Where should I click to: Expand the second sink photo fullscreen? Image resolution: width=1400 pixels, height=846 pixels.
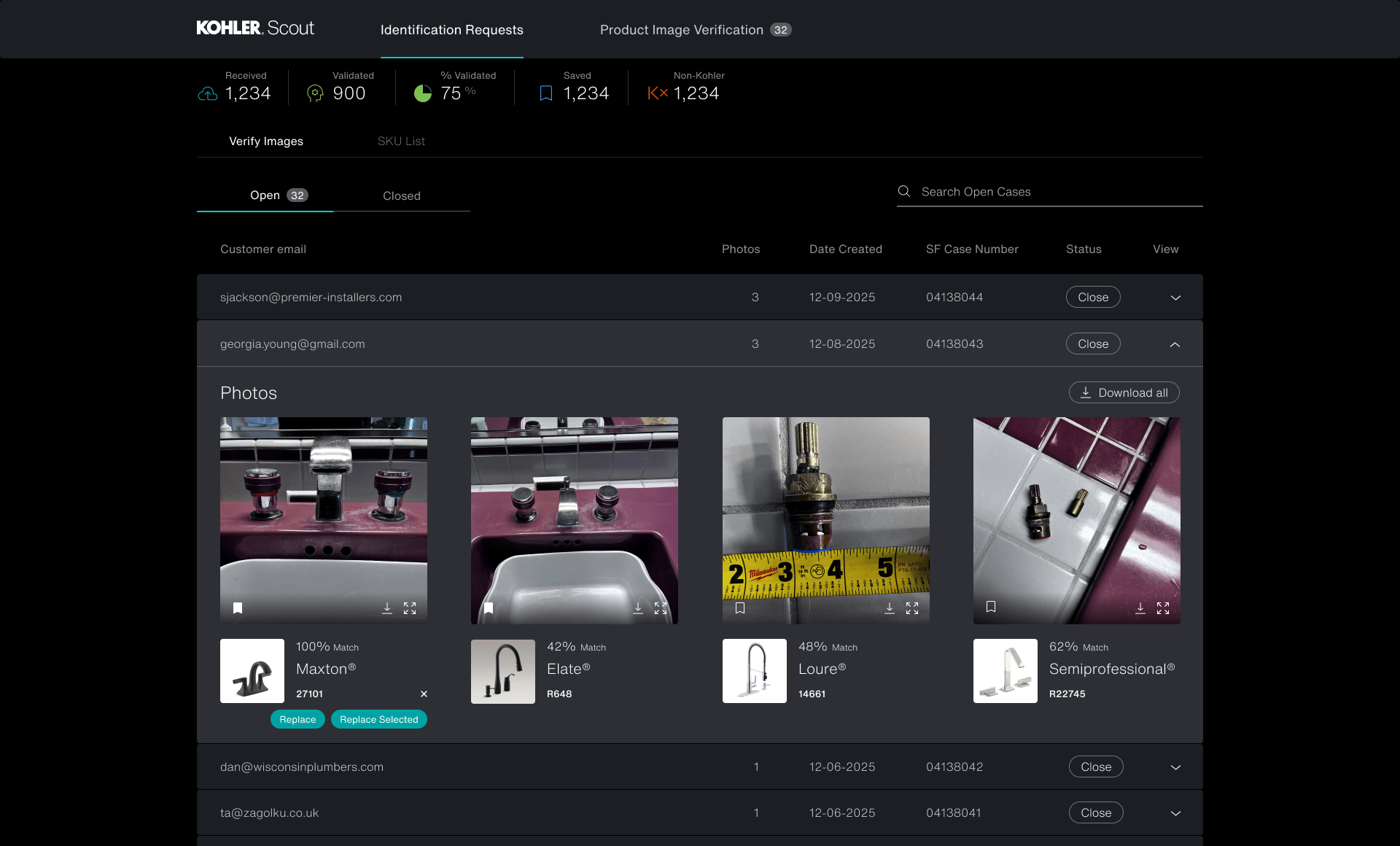pos(661,608)
